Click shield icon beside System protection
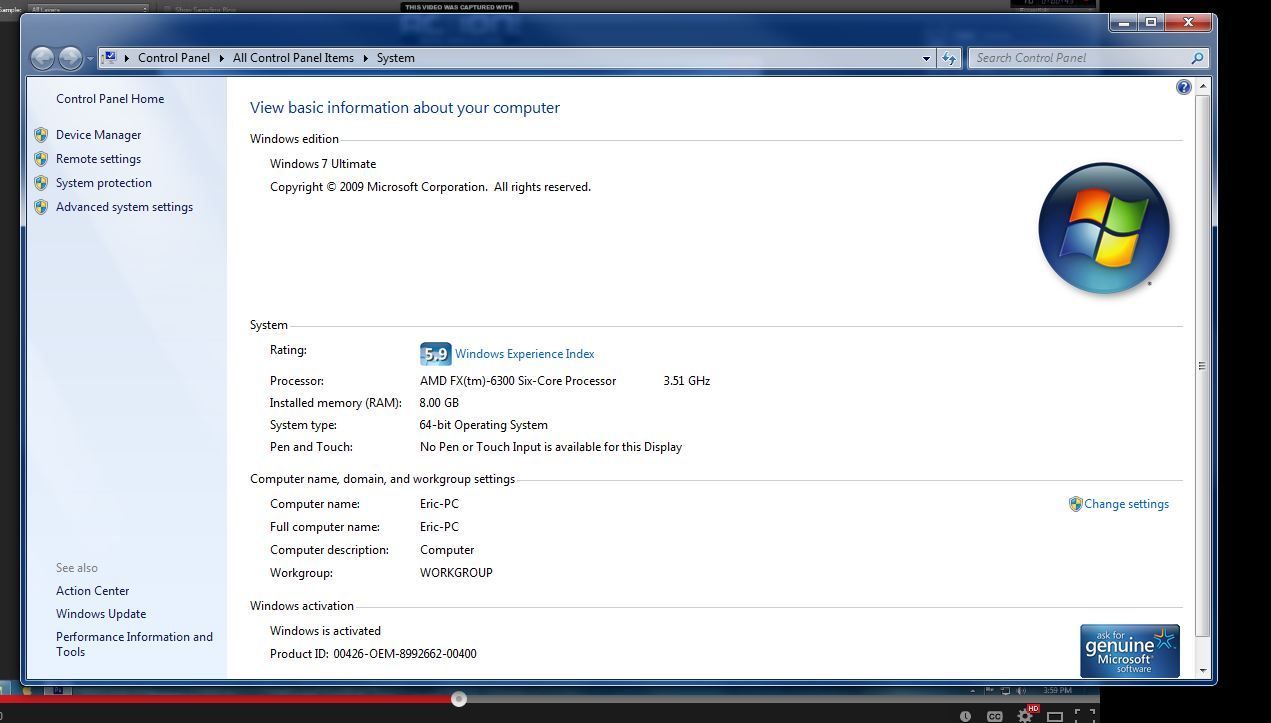The height and width of the screenshot is (723, 1271). coord(41,183)
